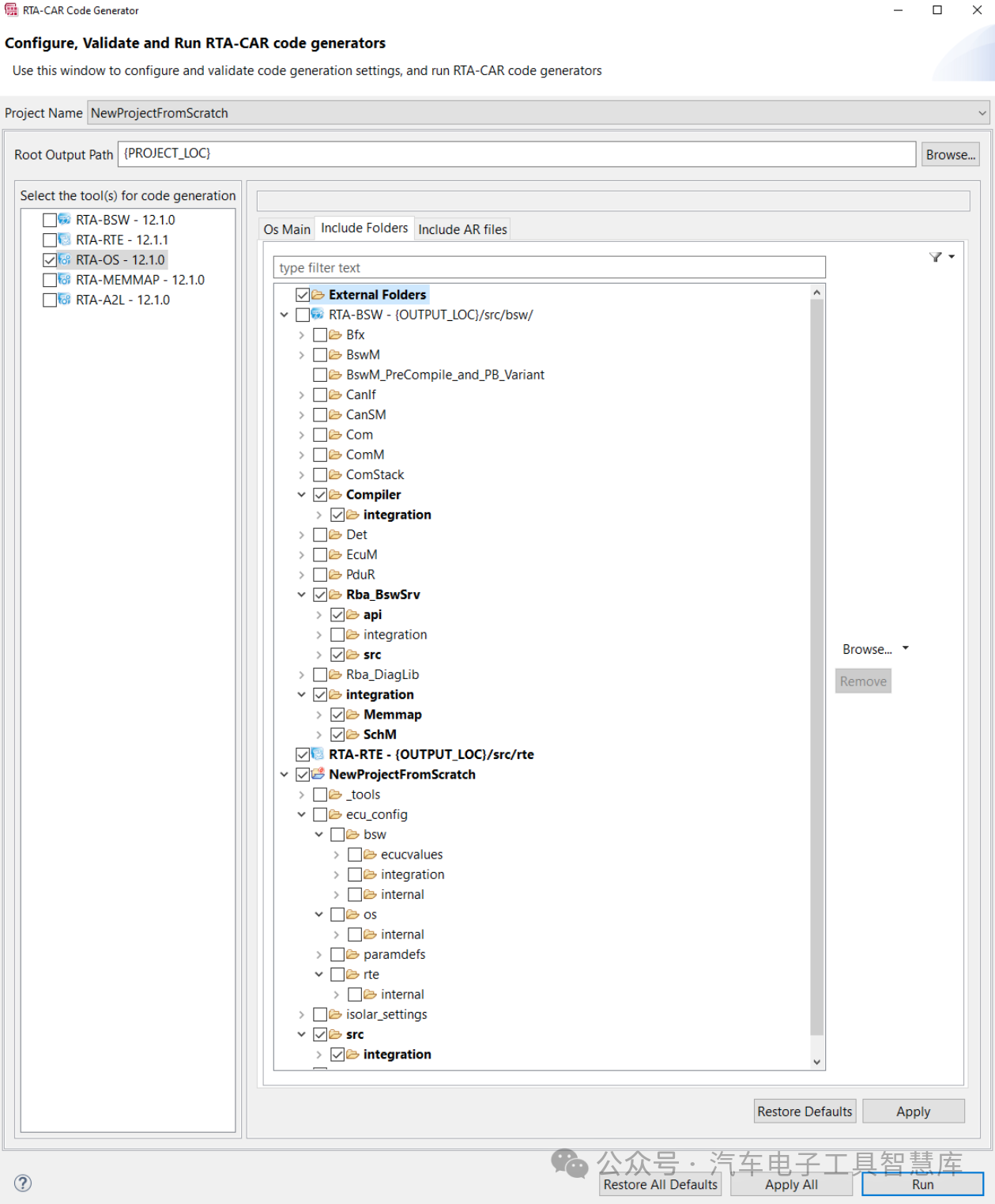Click the Run button
995x1204 pixels.
tap(922, 1184)
